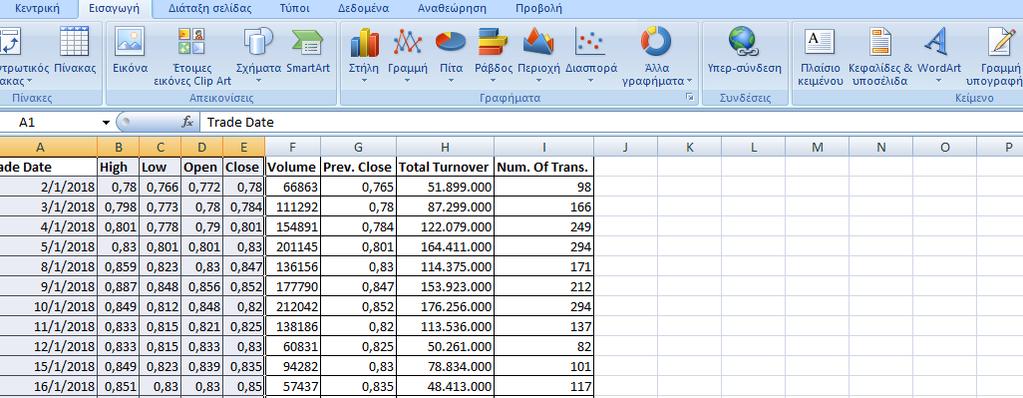Select the date cell 5/1/2018
This screenshot has height=398, width=1023.
point(48,247)
